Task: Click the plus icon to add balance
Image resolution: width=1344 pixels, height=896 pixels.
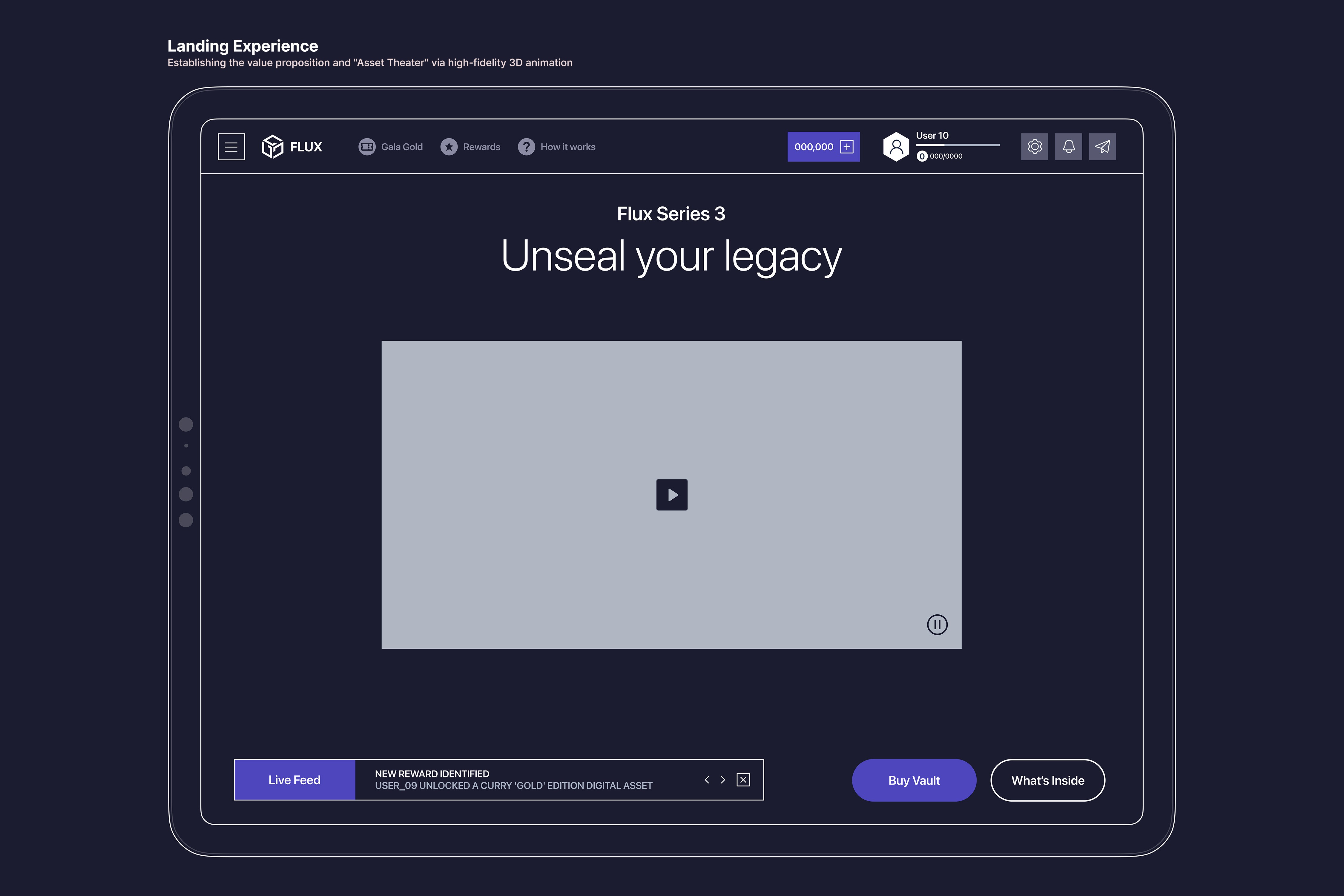Action: (x=847, y=147)
